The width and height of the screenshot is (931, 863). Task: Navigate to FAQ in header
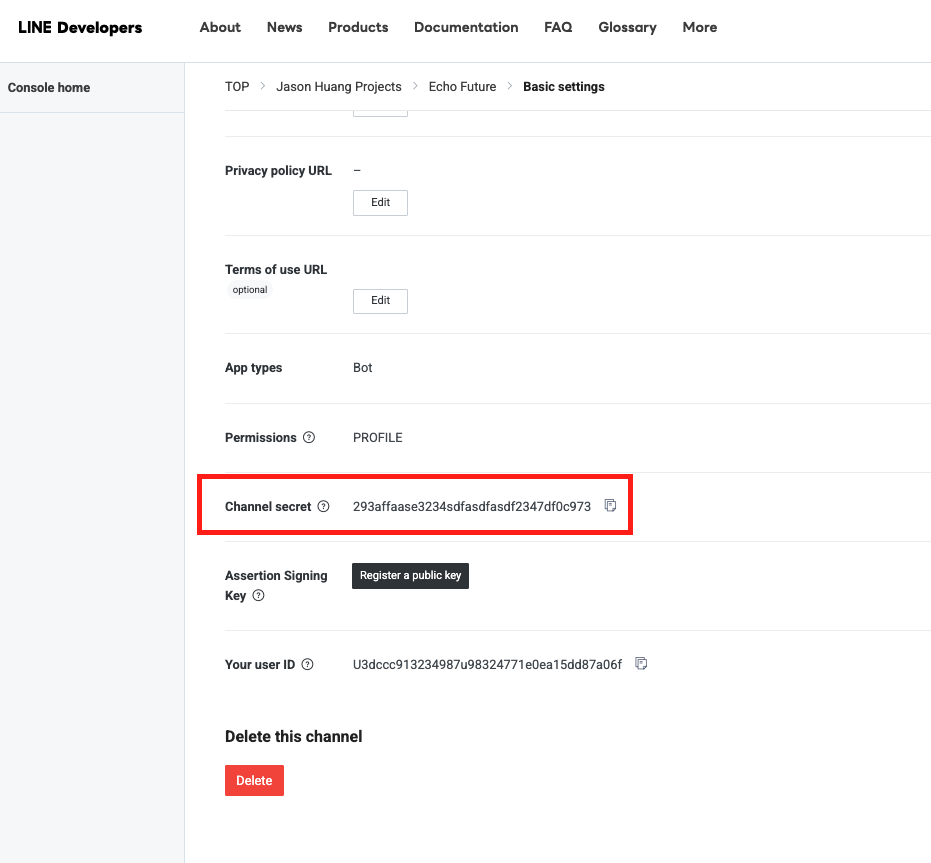point(558,28)
